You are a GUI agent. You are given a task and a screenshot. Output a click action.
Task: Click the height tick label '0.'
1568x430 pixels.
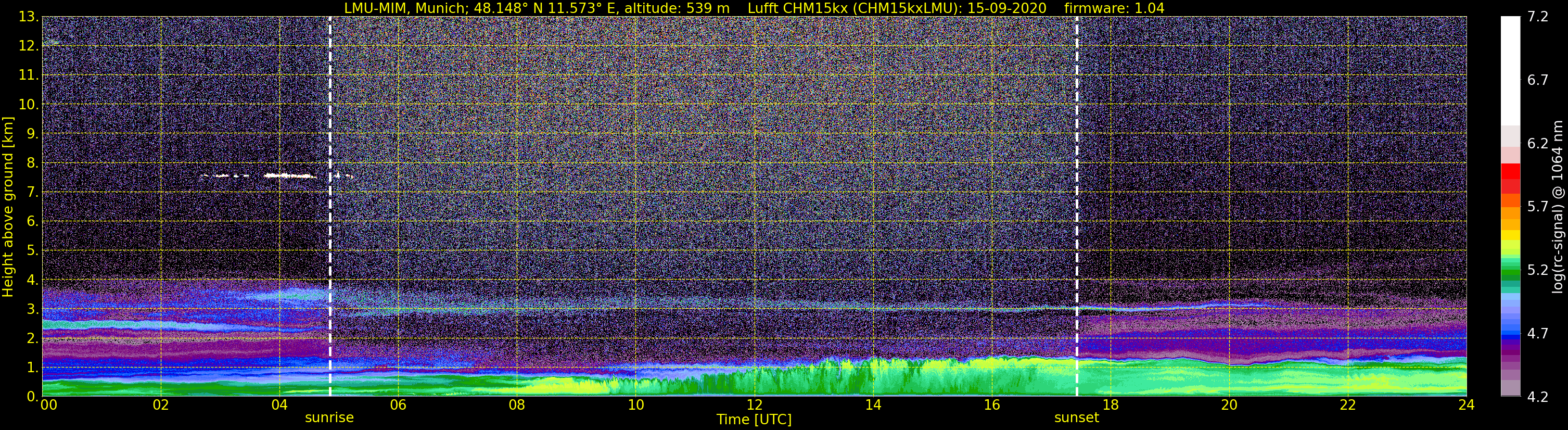(33, 397)
